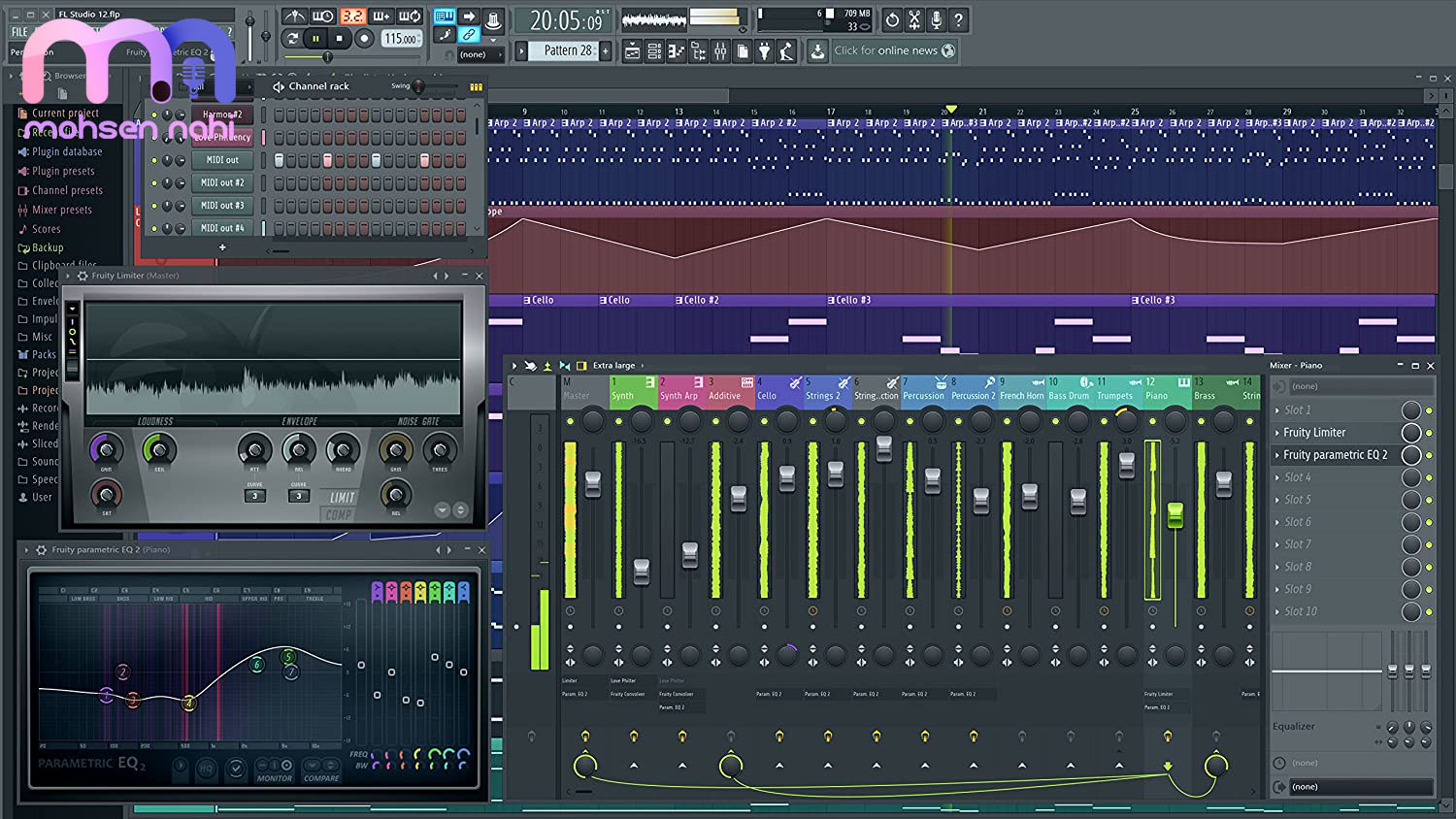Click graph editor icon in Channel rack header
The width and height of the screenshot is (1456, 819).
pyautogui.click(x=476, y=86)
